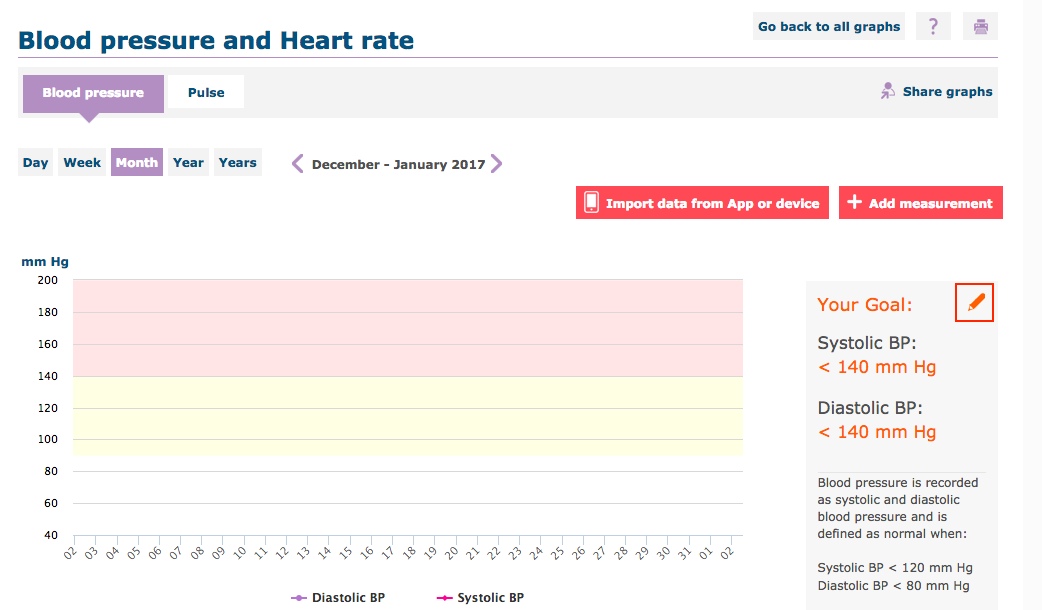1042x610 pixels.
Task: Go to previous month with left chevron
Action: click(x=297, y=163)
